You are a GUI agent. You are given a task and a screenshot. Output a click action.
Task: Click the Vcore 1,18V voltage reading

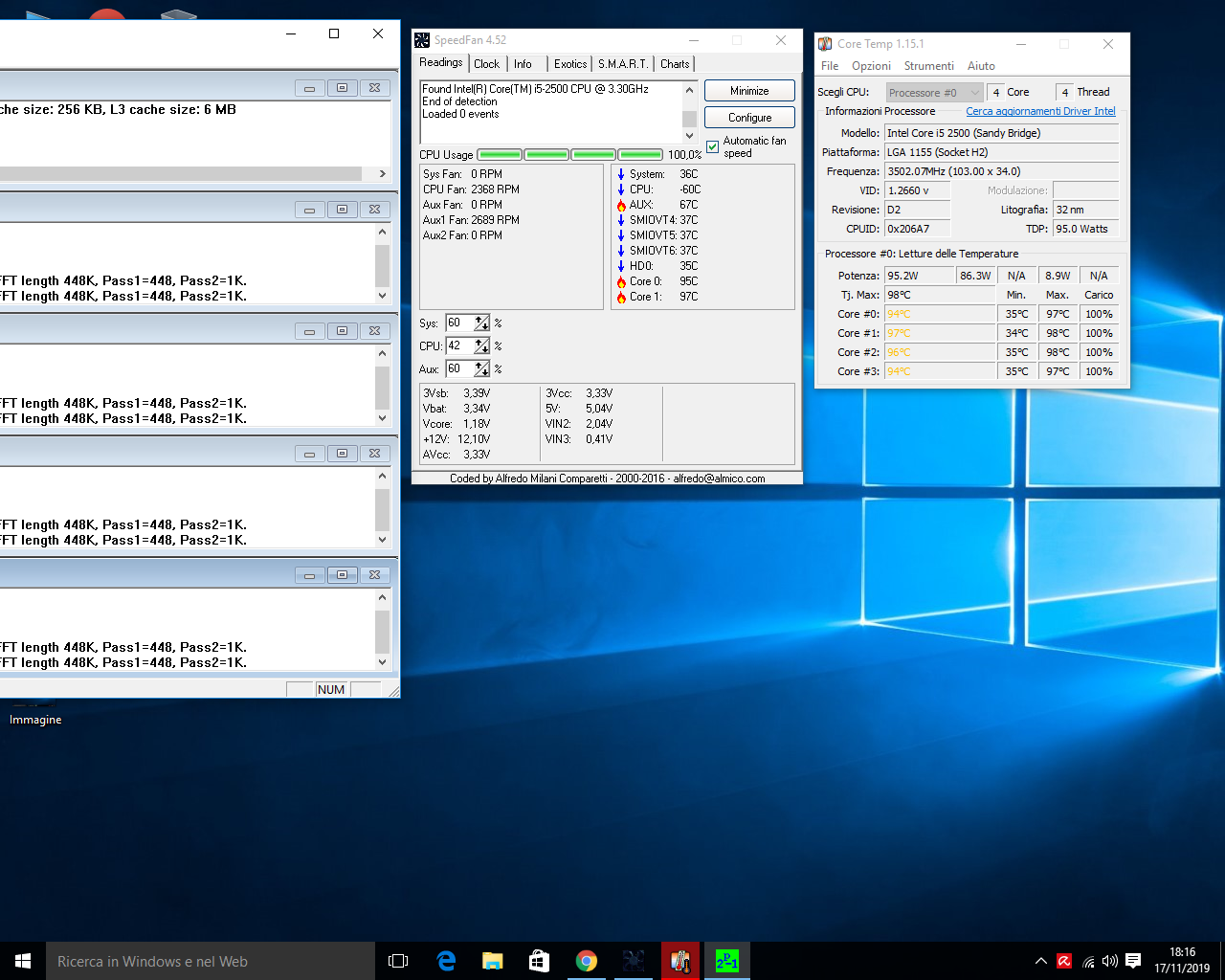[457, 424]
